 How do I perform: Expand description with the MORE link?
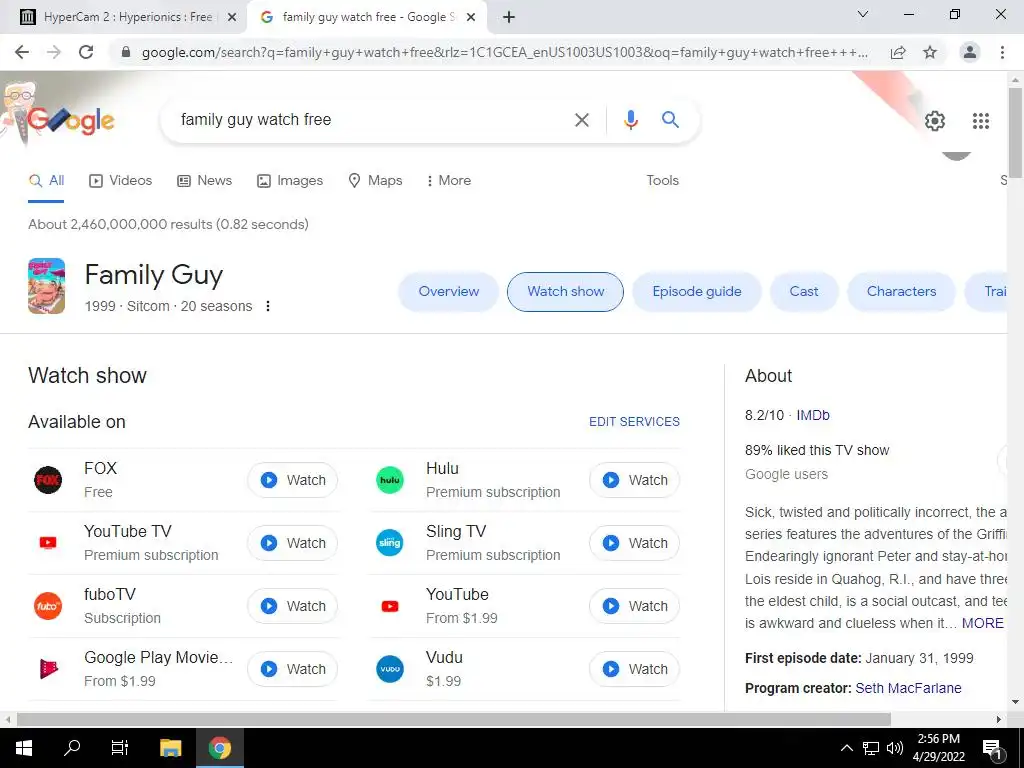point(982,623)
